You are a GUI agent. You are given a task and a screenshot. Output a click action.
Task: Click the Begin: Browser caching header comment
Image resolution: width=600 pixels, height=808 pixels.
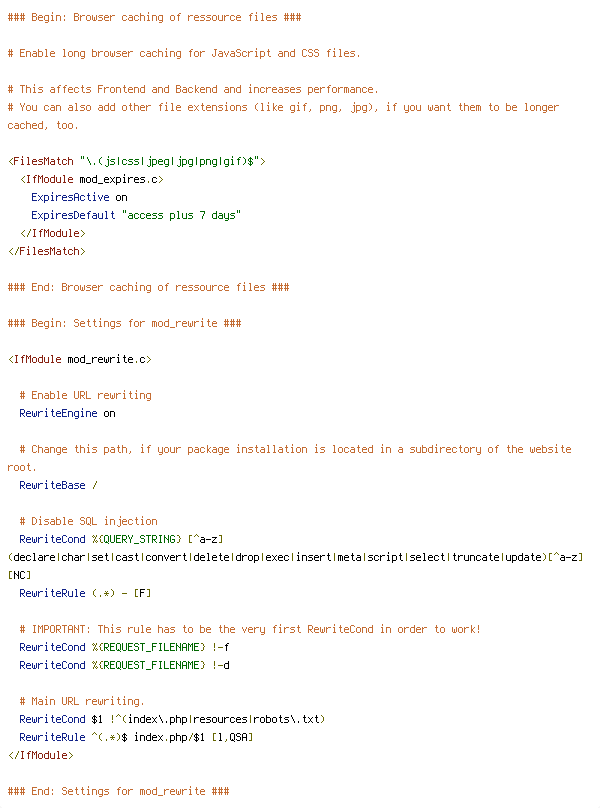155,18
